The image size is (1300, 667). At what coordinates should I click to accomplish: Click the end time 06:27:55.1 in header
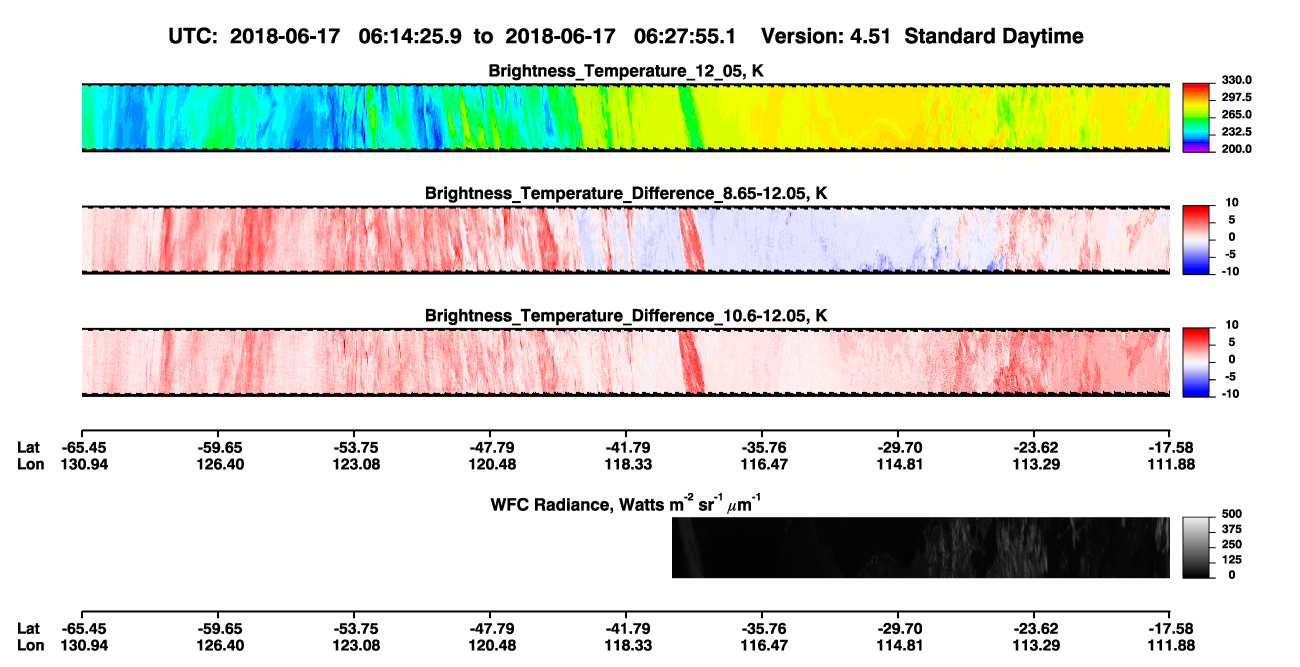(686, 36)
